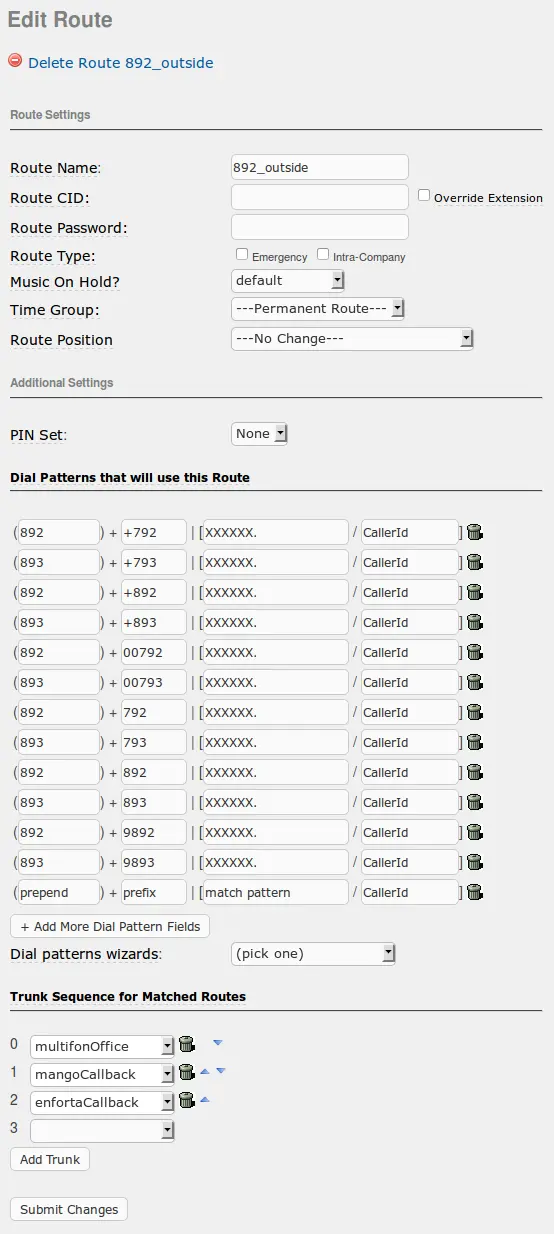Click the red delete icon beside Delete Route
The image size is (554, 1234).
pos(15,60)
